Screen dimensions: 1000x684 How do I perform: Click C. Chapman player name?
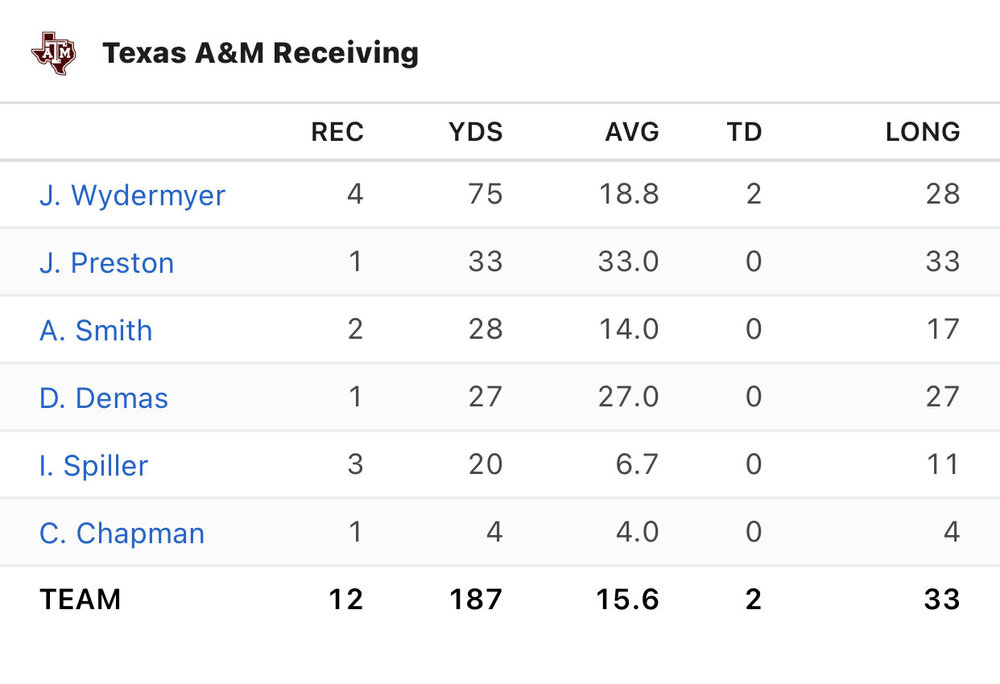122,533
